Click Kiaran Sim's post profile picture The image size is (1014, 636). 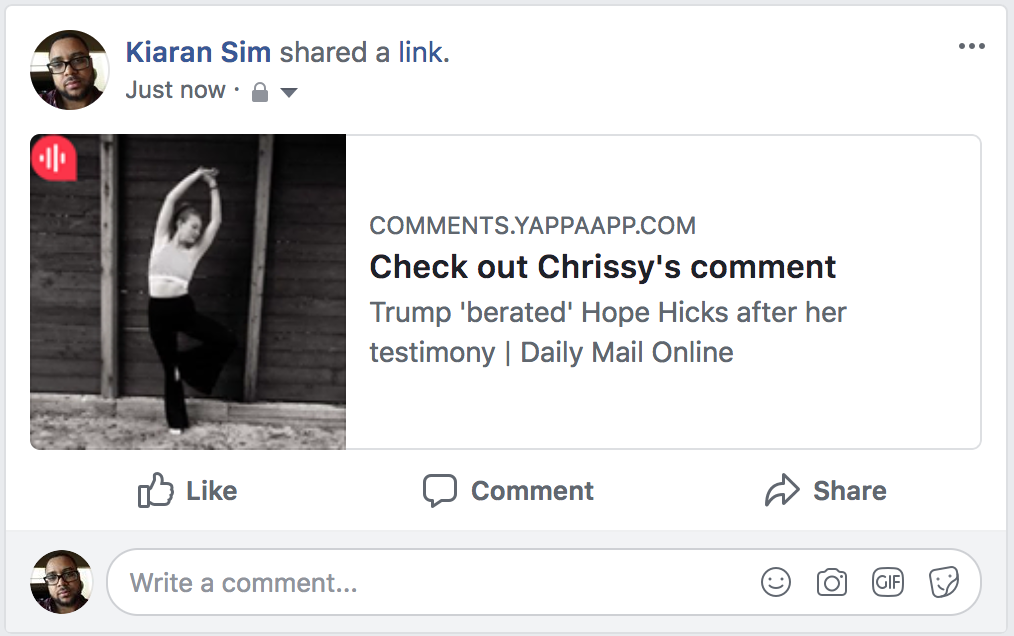(x=70, y=69)
